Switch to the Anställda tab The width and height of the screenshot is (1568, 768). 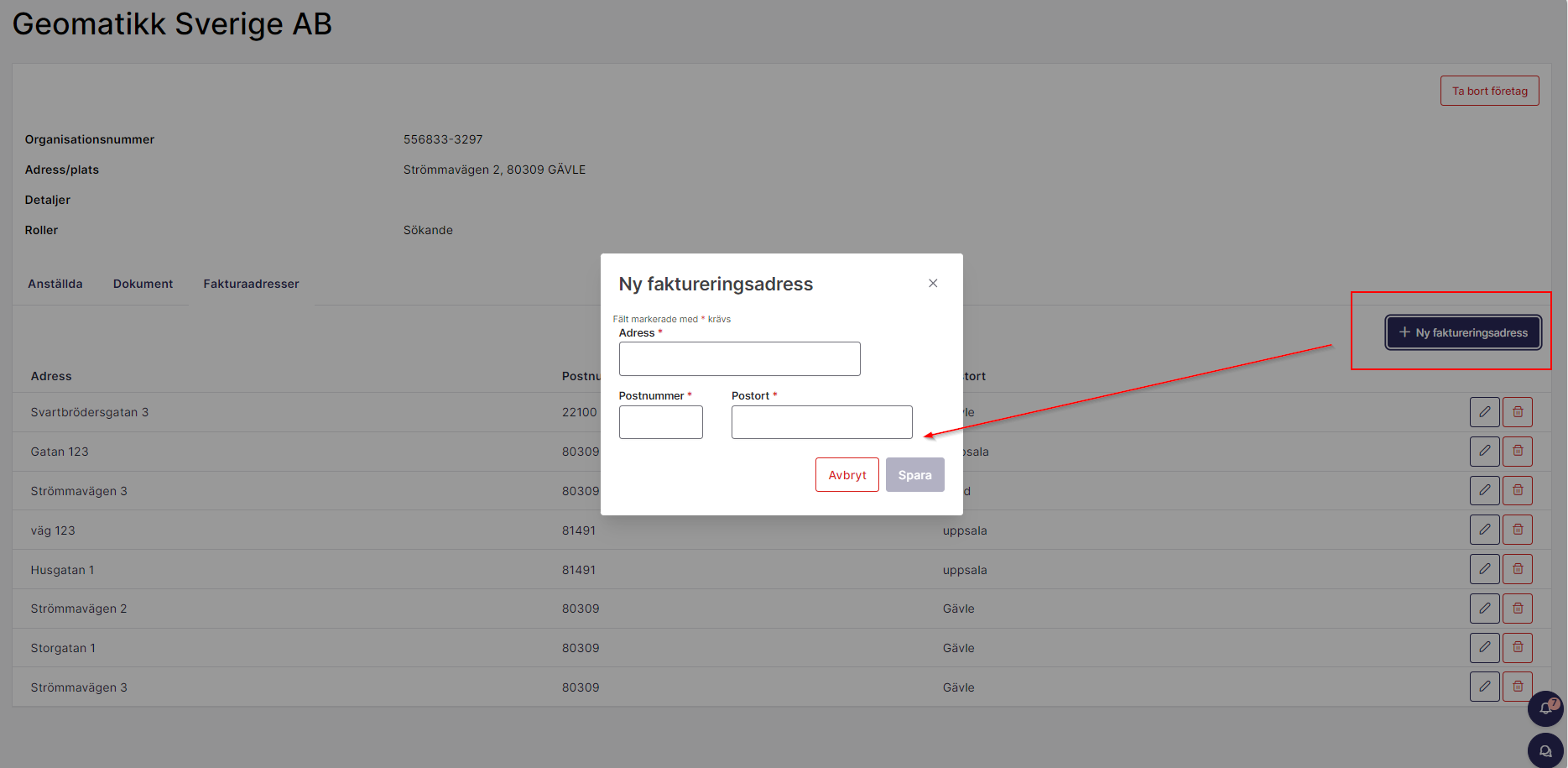(55, 284)
